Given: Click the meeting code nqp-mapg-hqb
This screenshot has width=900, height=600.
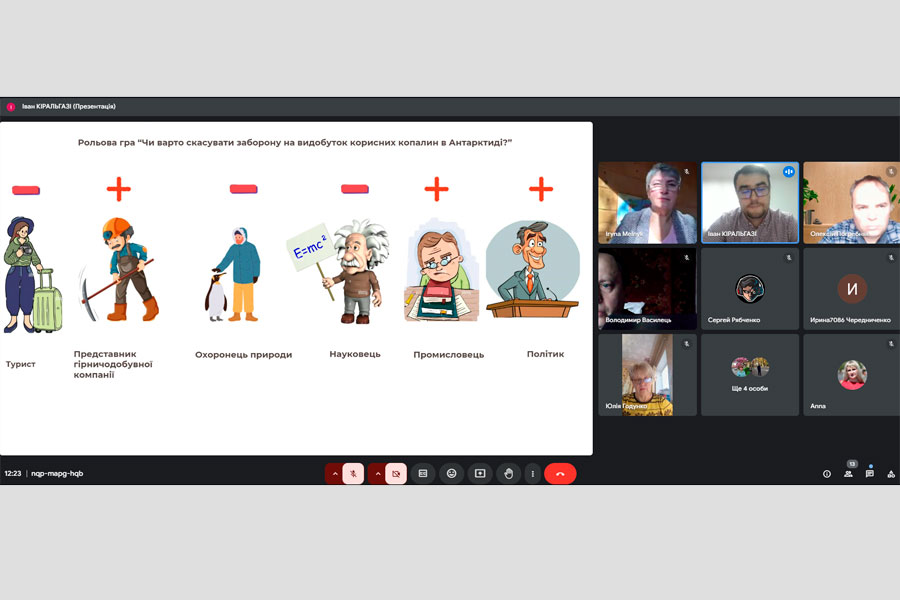Looking at the screenshot, I should pyautogui.click(x=57, y=474).
